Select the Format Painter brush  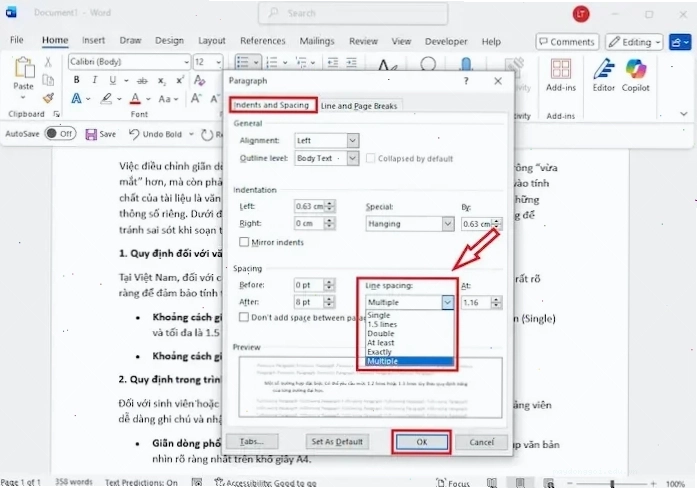click(48, 98)
